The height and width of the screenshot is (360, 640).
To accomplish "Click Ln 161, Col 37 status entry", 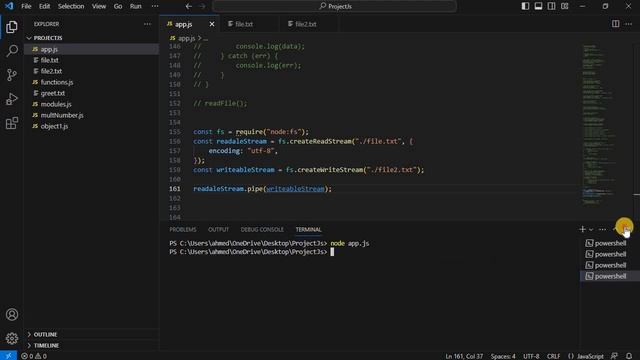I will pos(464,356).
